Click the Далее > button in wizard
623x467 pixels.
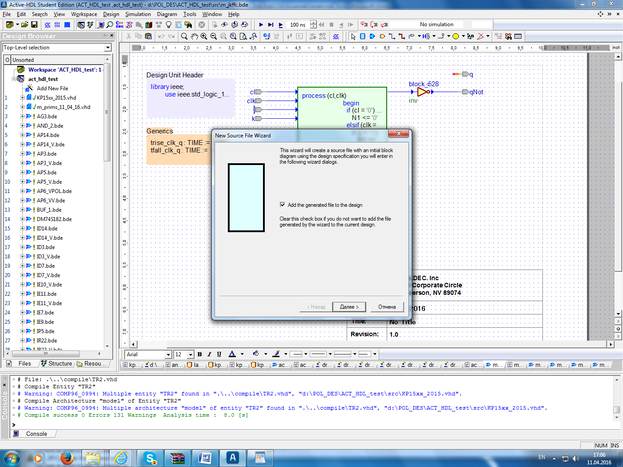click(x=350, y=306)
